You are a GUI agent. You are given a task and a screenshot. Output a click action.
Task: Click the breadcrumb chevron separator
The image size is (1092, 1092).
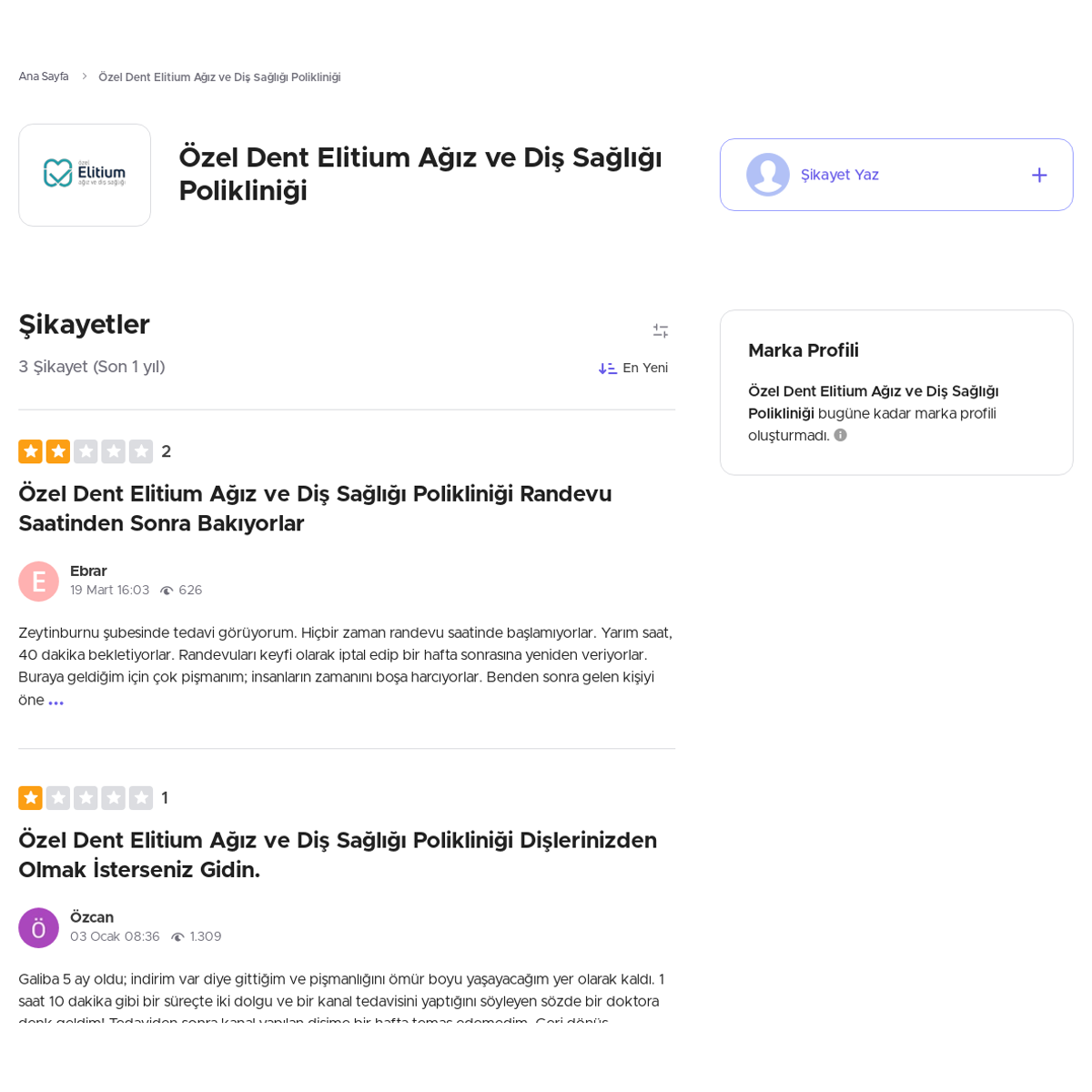click(84, 76)
